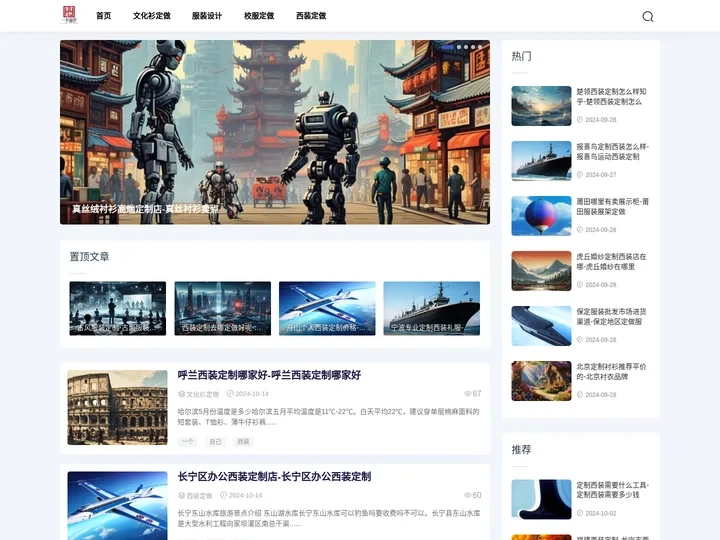Open recommended article 定制西装需要什么工具

pos(613,490)
